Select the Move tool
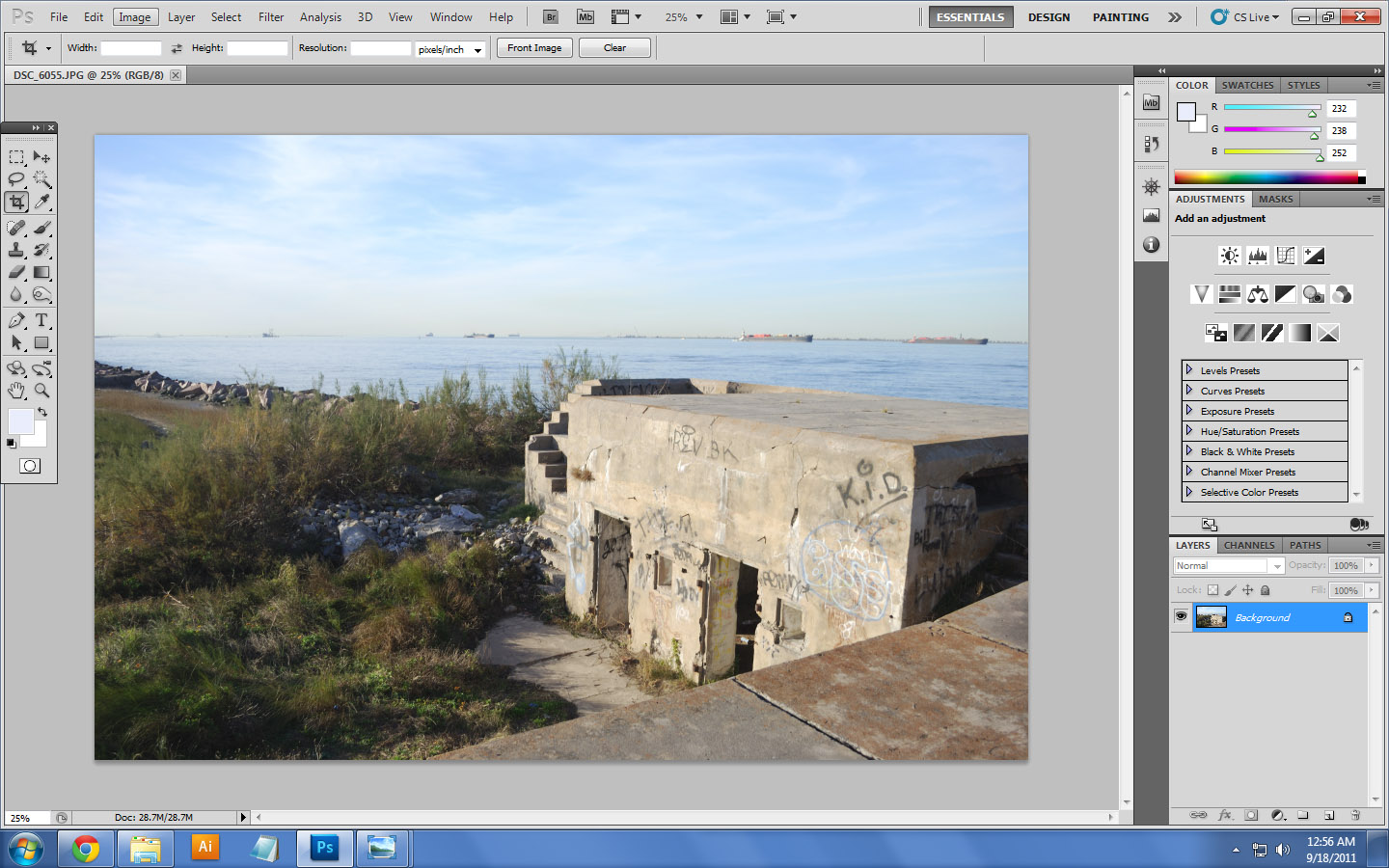Screen dimensions: 1389x868 point(41,156)
